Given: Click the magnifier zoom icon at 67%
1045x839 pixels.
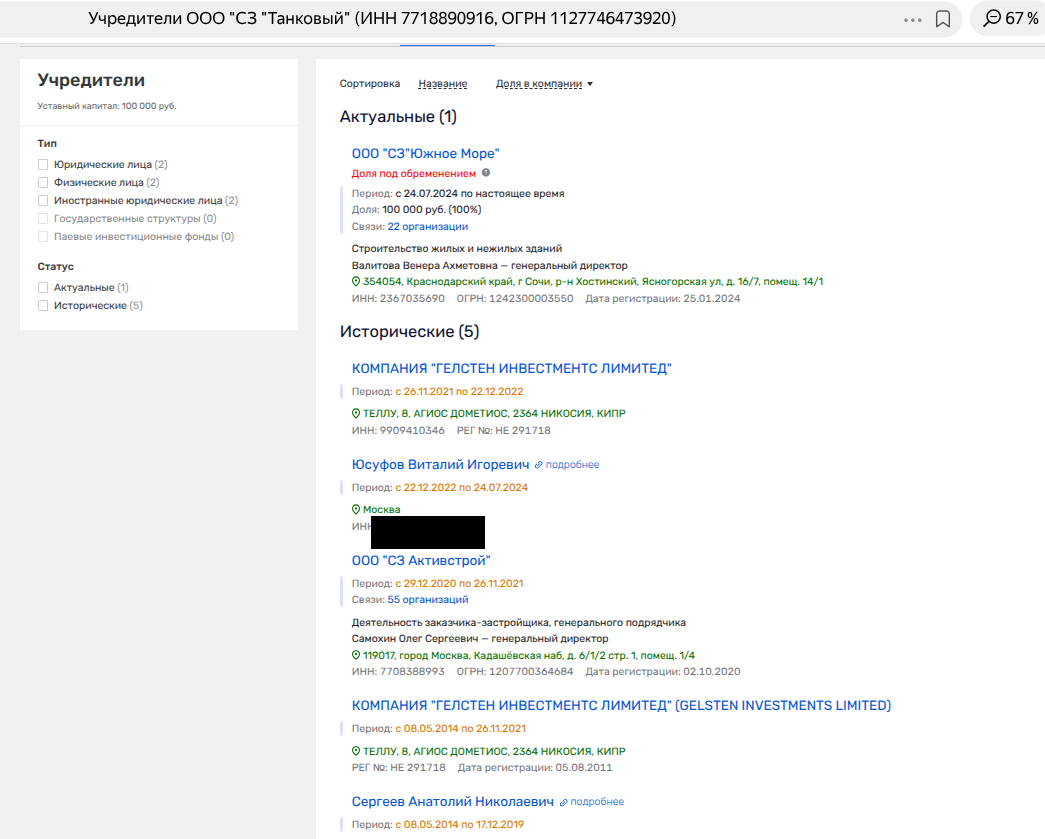Looking at the screenshot, I should point(992,19).
